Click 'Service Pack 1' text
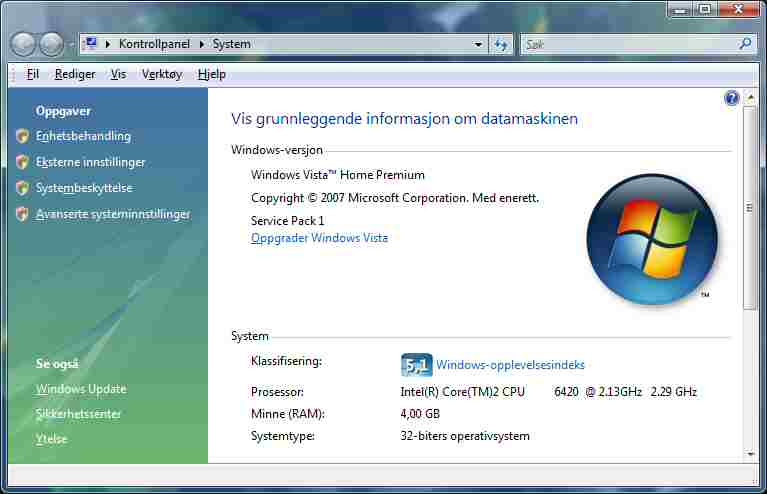Screen dimensions: 767x494 [287, 221]
